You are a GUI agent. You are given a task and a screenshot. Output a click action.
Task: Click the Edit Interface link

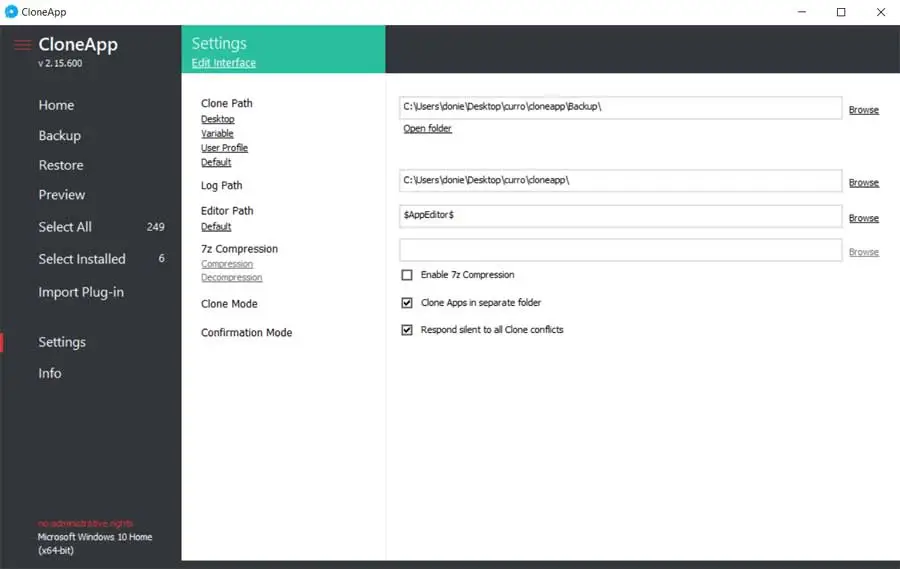coord(224,63)
